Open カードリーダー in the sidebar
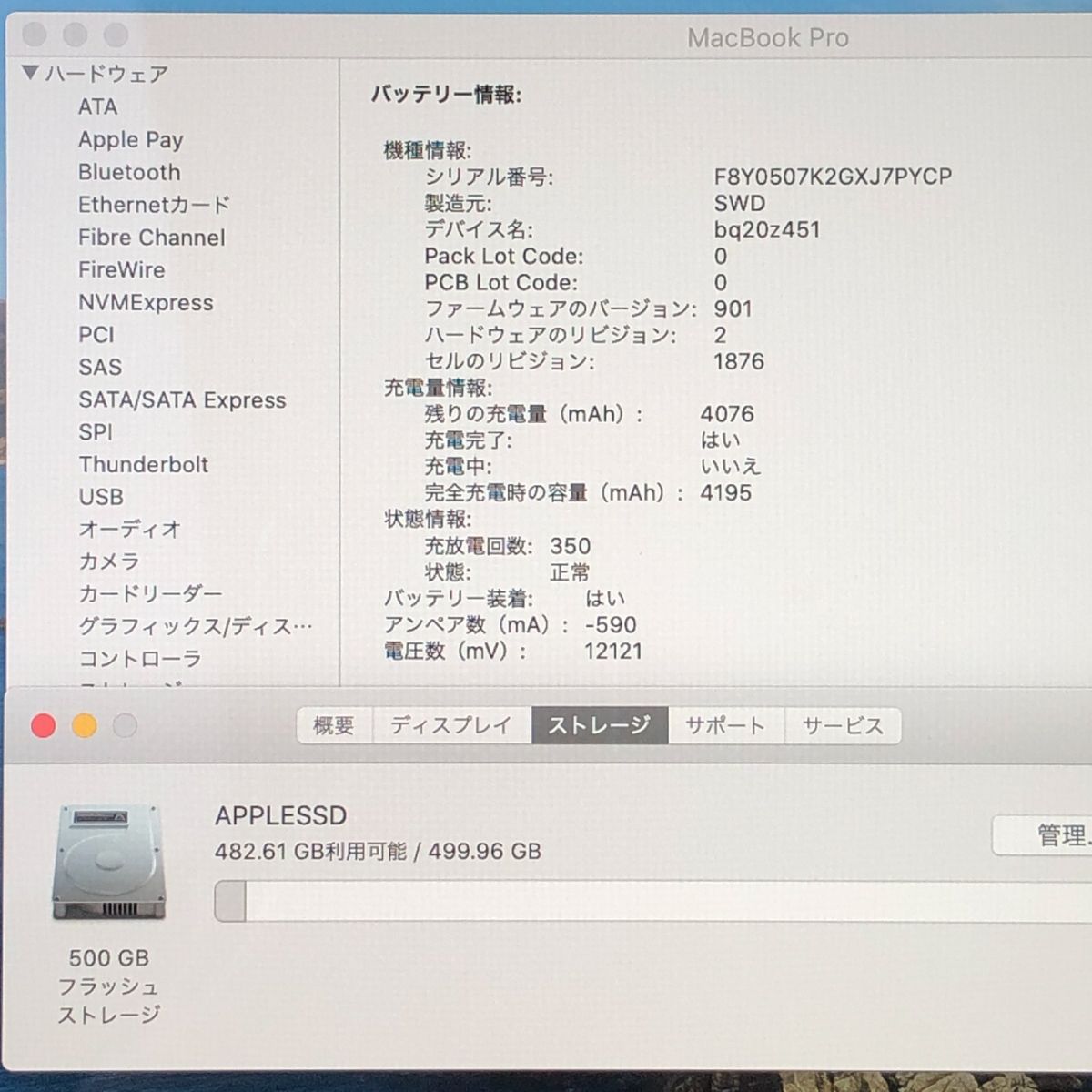 tap(150, 594)
